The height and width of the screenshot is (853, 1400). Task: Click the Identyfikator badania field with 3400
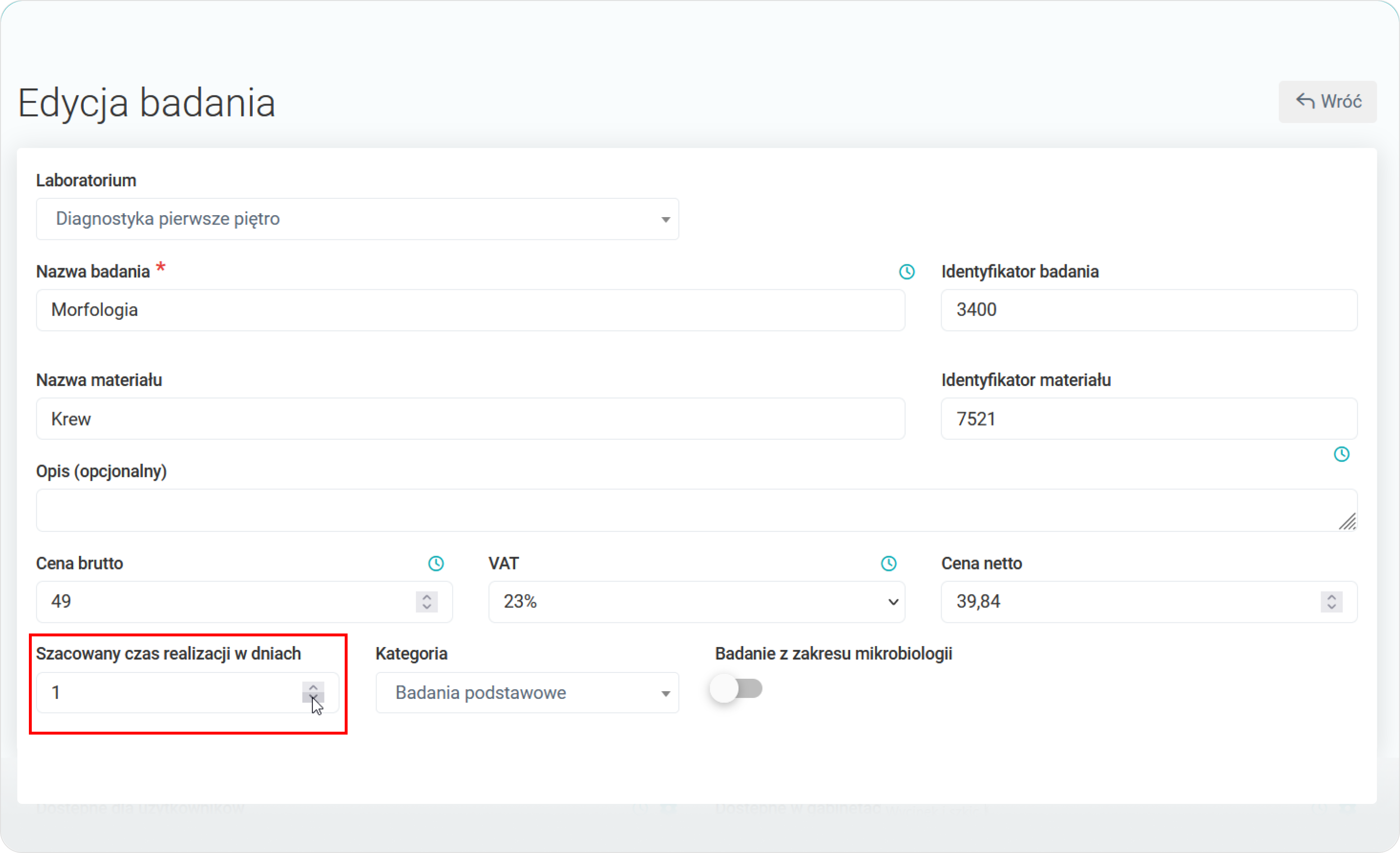(x=1149, y=310)
